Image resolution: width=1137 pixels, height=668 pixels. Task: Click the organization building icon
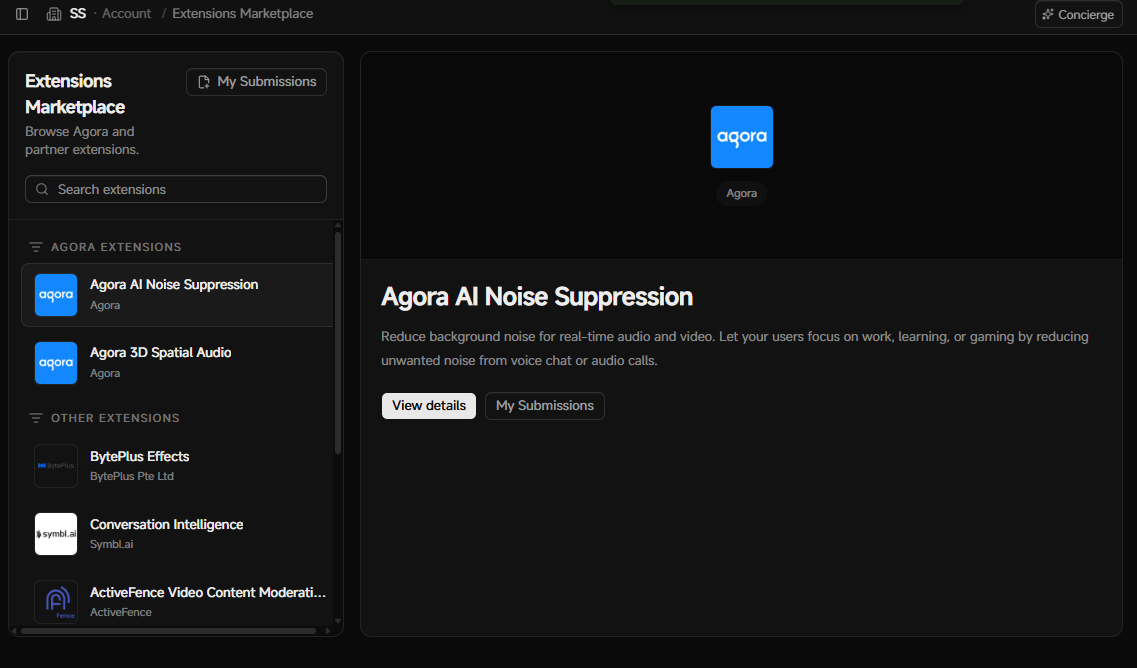pyautogui.click(x=54, y=14)
